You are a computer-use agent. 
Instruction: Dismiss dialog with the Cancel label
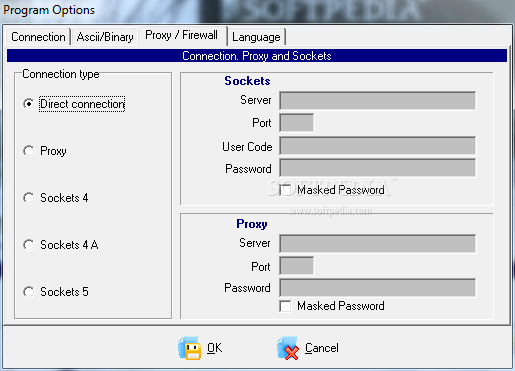pyautogui.click(x=322, y=348)
